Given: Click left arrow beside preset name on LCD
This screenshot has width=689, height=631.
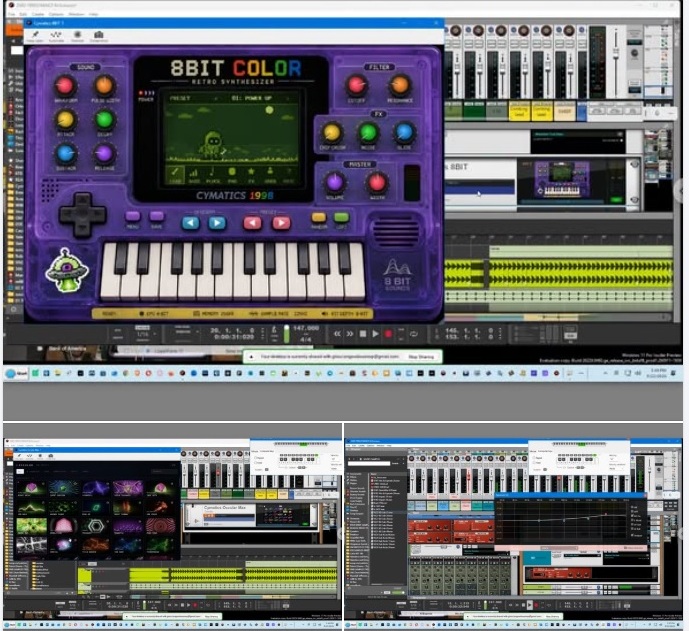Looking at the screenshot, I should pos(215,98).
